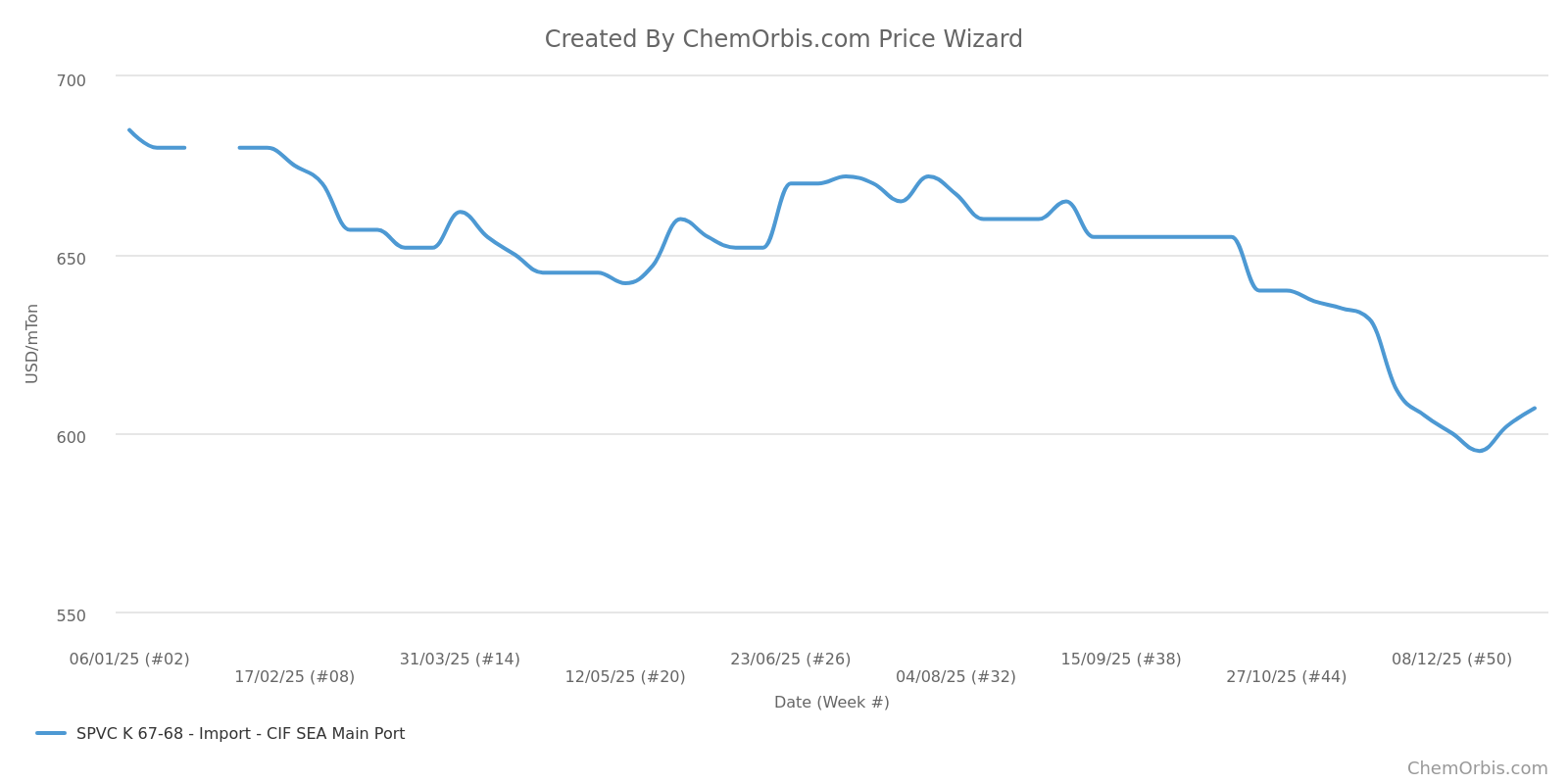Image resolution: width=1568 pixels, height=784 pixels.
Task: Click the 12/05/25 (#20) axis label
Action: point(625,677)
